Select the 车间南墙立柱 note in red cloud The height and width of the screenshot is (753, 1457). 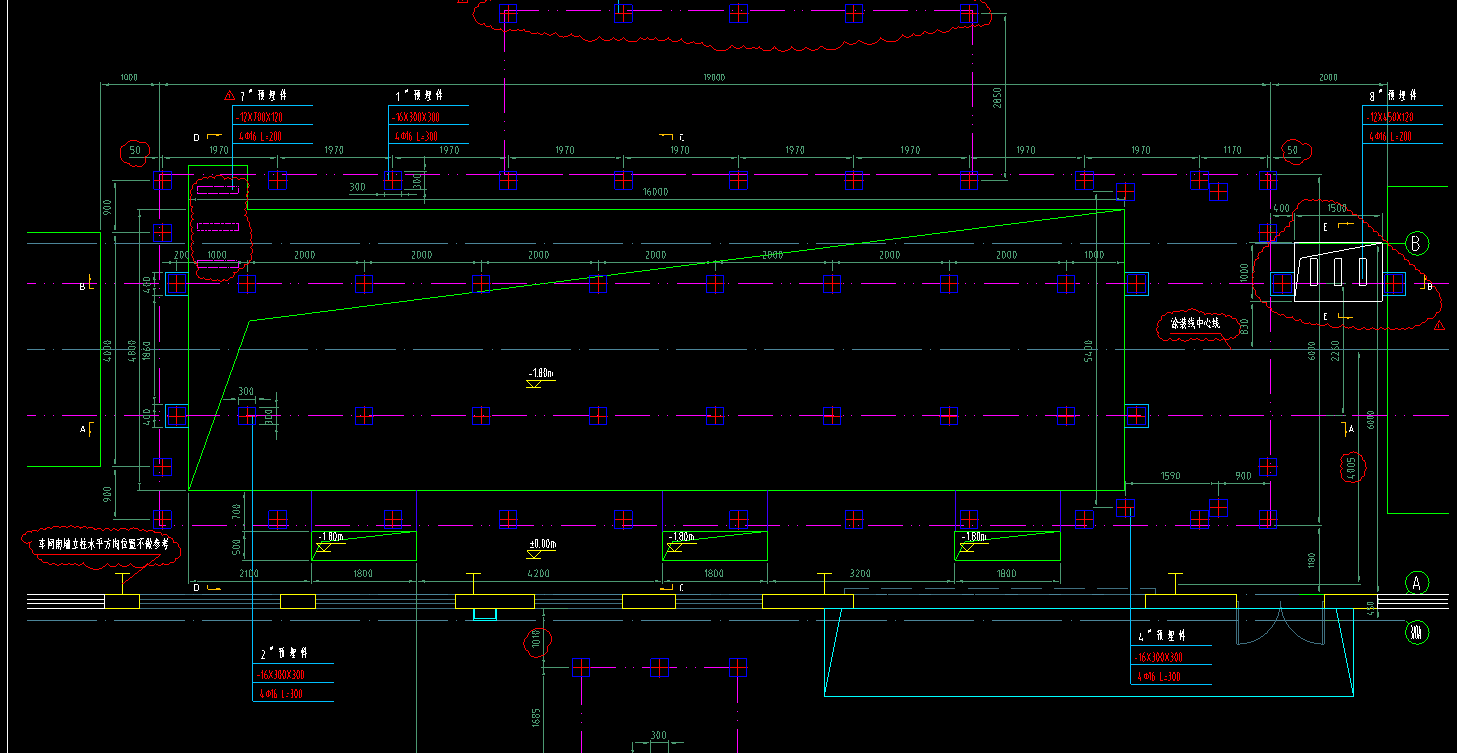click(104, 546)
